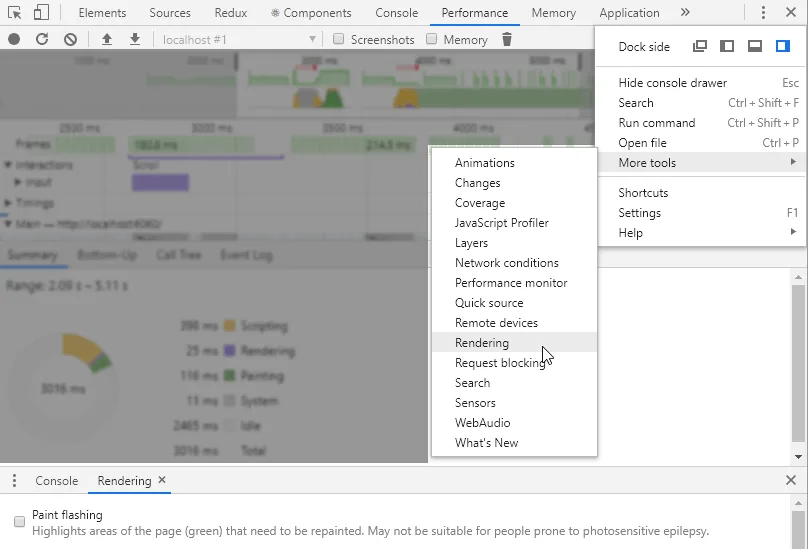Click the collect garbage trash icon

point(507,39)
